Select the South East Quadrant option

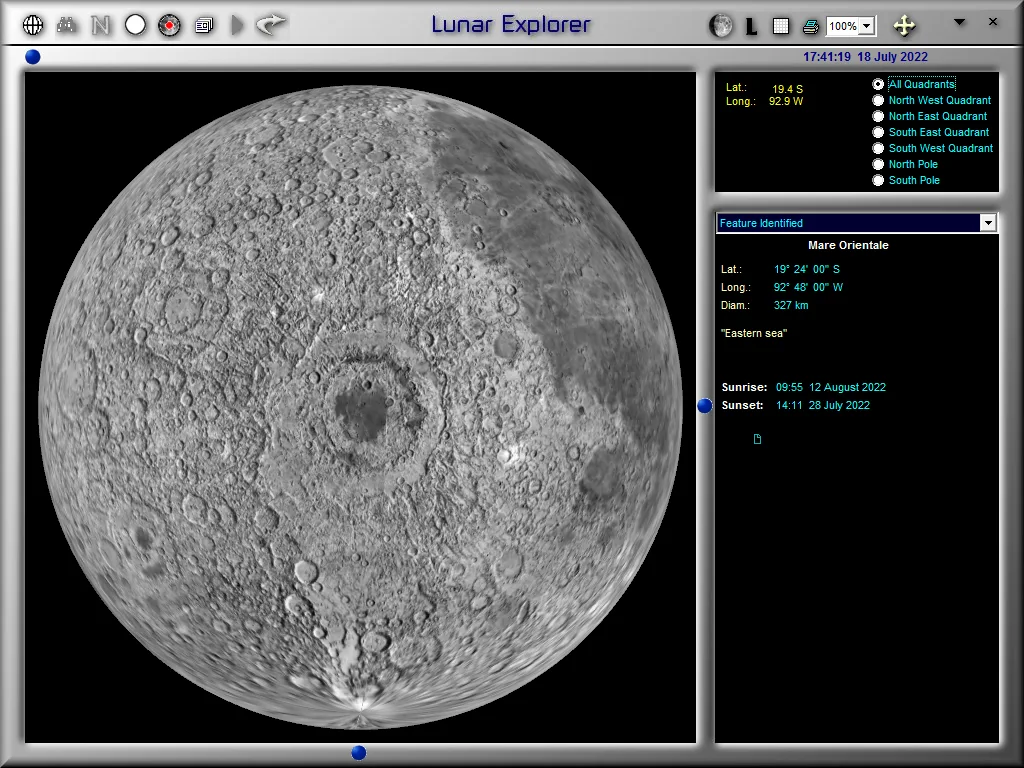click(x=878, y=132)
